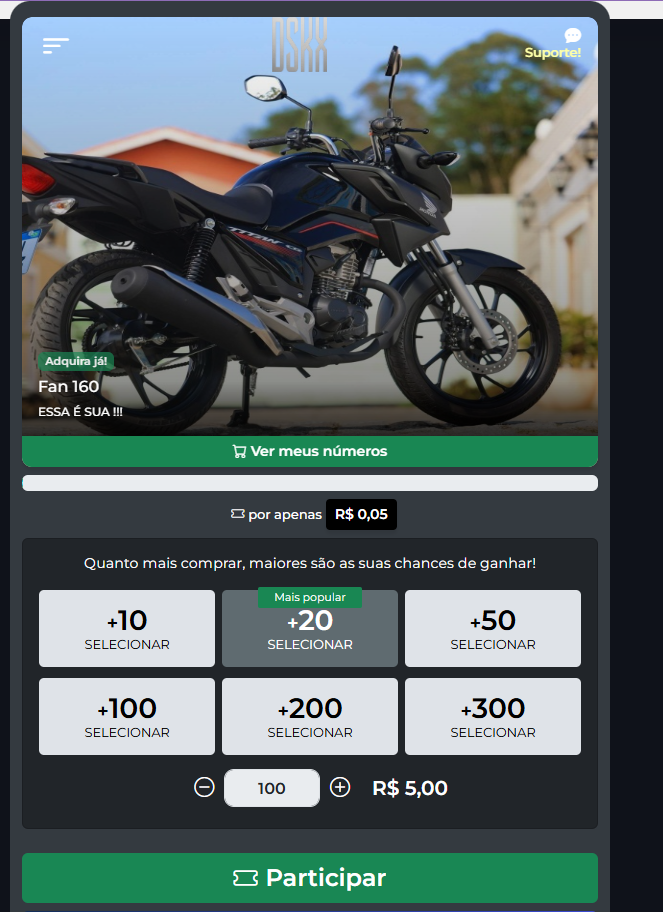Click the cart icon in Ver meus números
Viewport: 663px width, 912px height.
coord(239,451)
